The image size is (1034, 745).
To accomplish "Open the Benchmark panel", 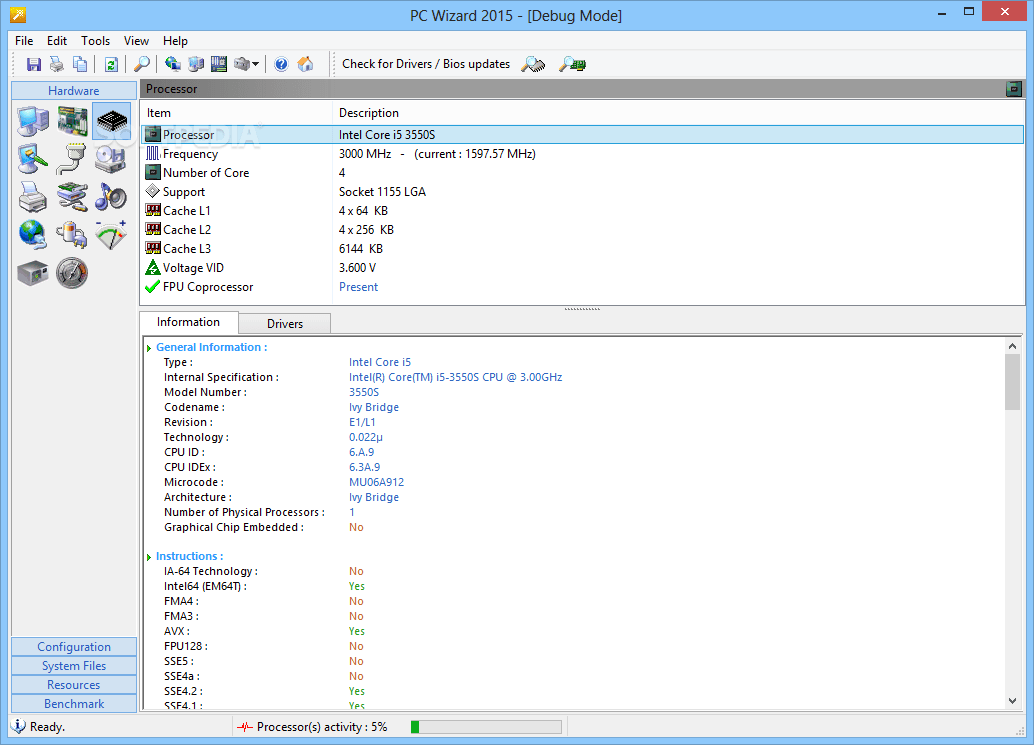I will [73, 703].
